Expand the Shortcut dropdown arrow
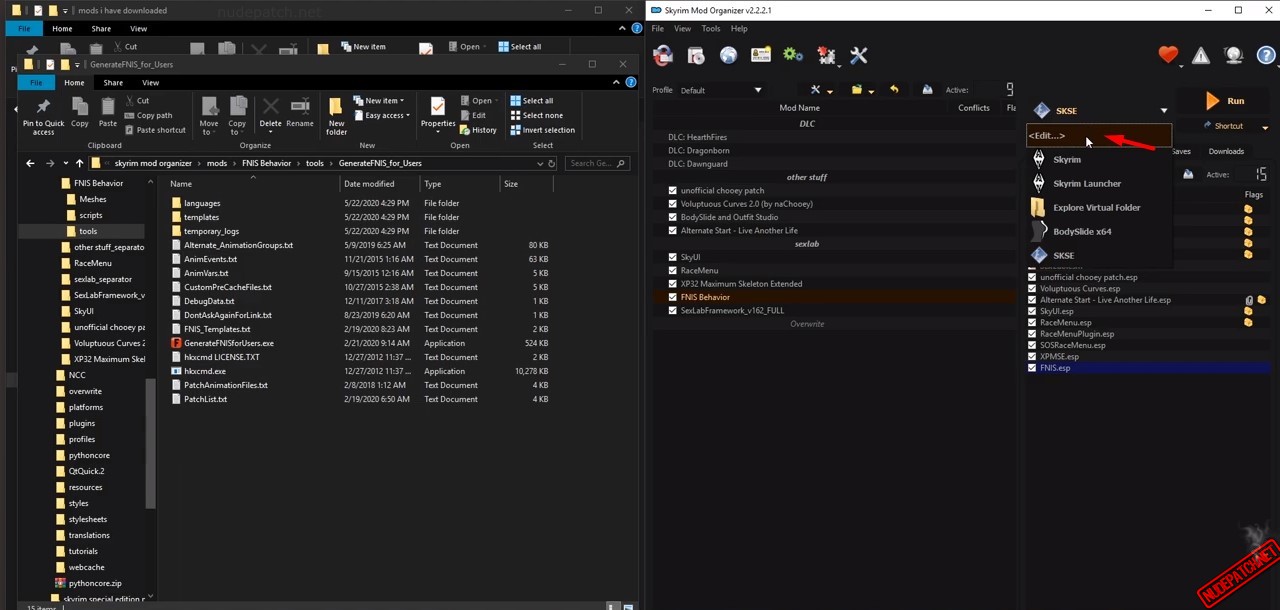Image resolution: width=1280 pixels, height=610 pixels. coord(1265,127)
